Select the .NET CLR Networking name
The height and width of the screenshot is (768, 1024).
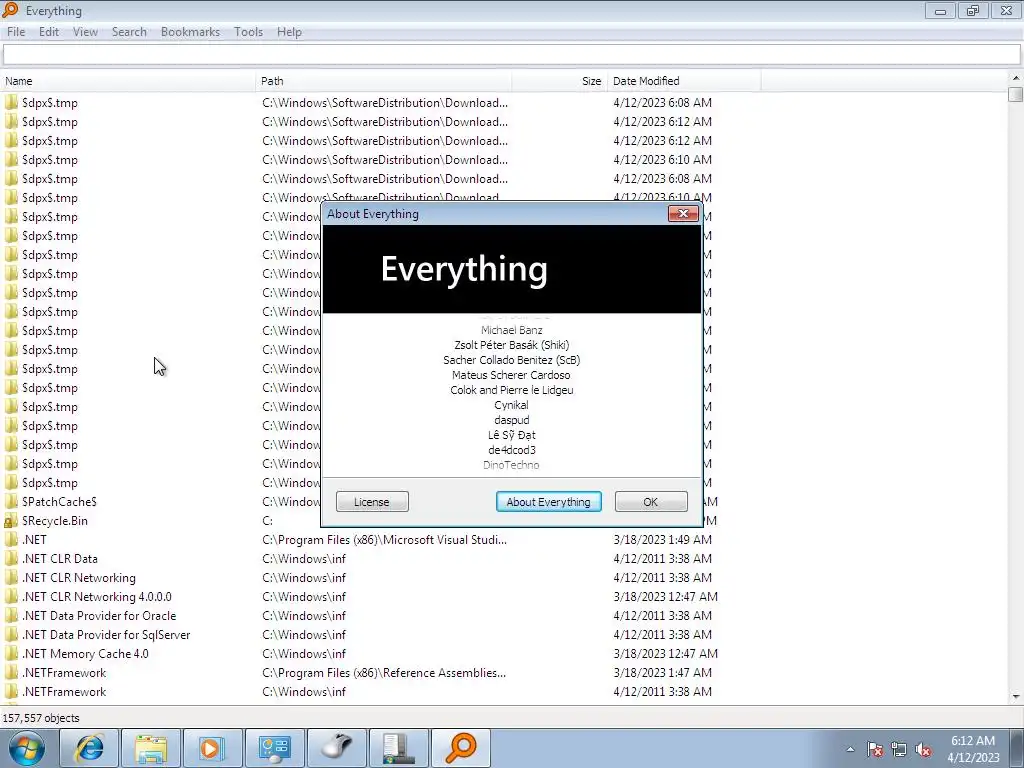[x=79, y=577]
